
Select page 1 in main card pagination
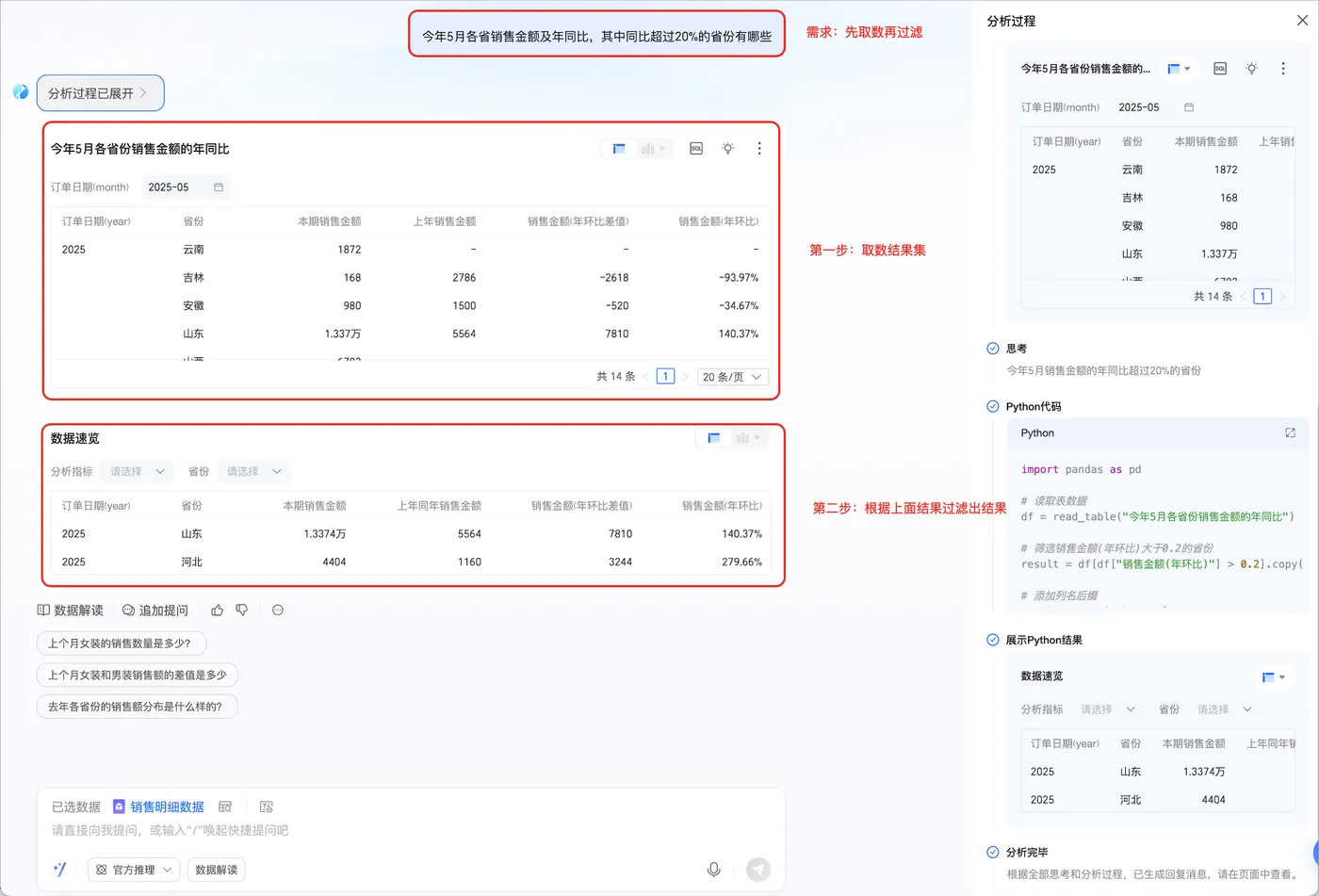tap(665, 377)
